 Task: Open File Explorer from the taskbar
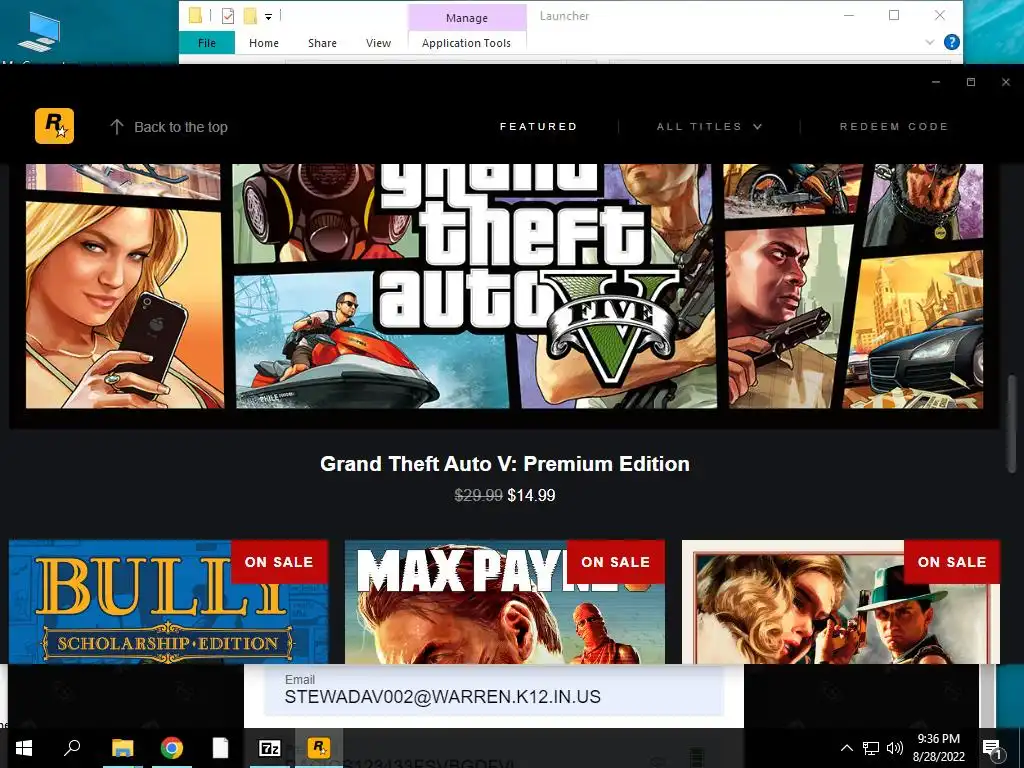(123, 748)
